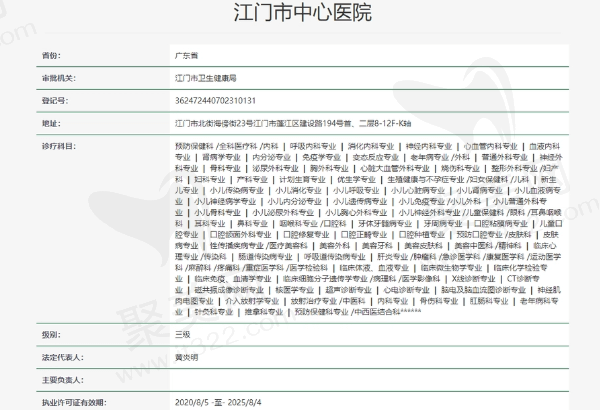Click the 广东省 value

186,56
